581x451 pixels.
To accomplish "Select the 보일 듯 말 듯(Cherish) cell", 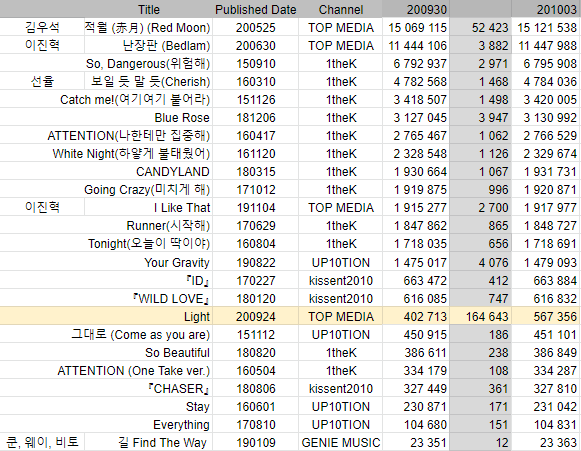I will (x=150, y=81).
